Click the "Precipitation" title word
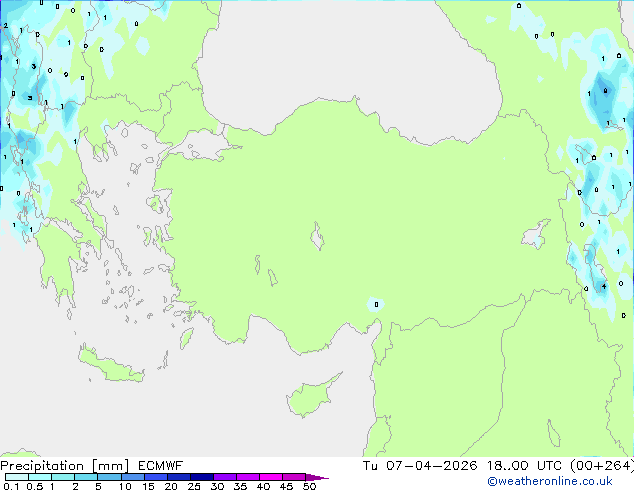634x490 pixels. (x=42, y=466)
